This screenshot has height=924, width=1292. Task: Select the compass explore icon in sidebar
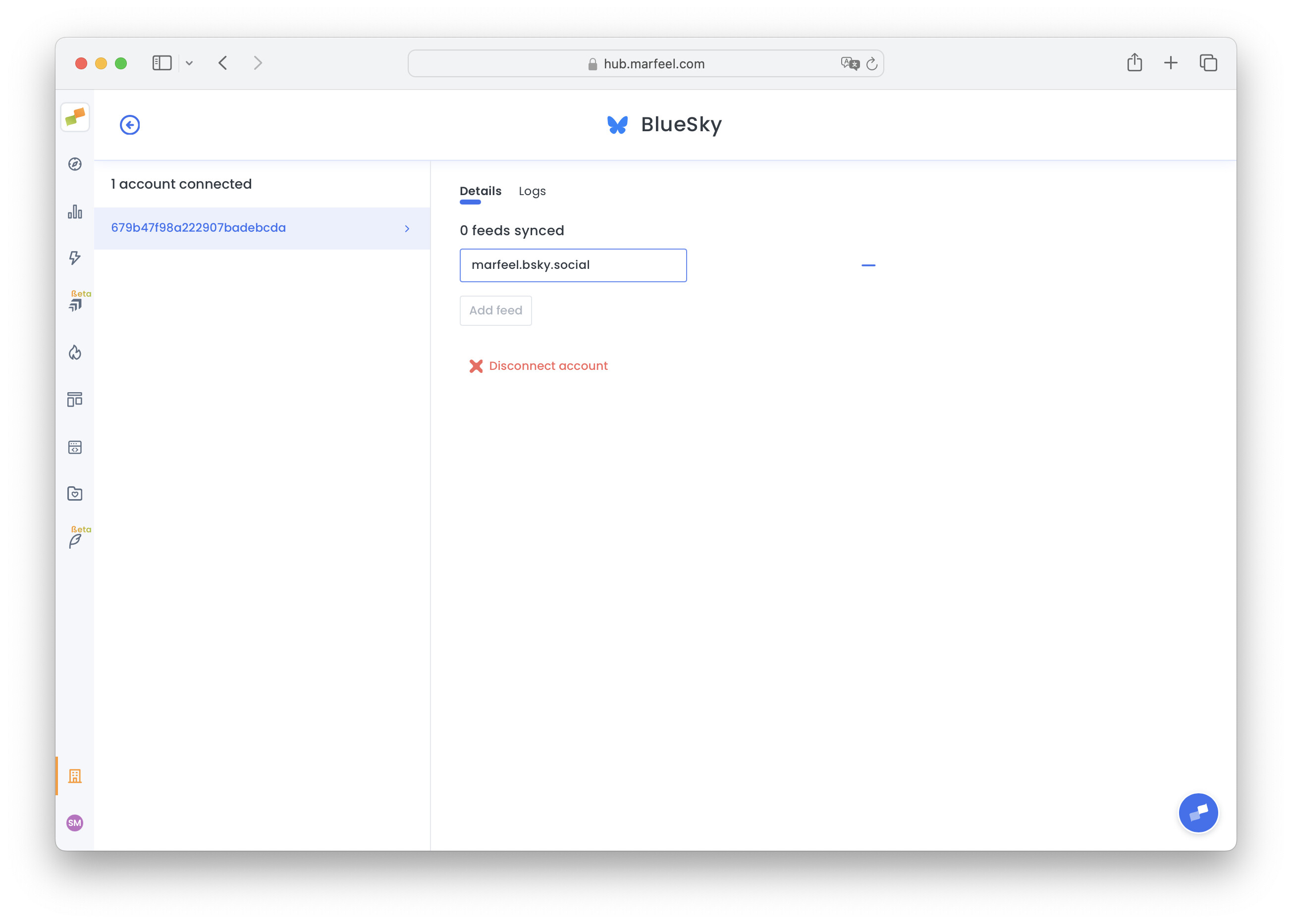pyautogui.click(x=75, y=164)
